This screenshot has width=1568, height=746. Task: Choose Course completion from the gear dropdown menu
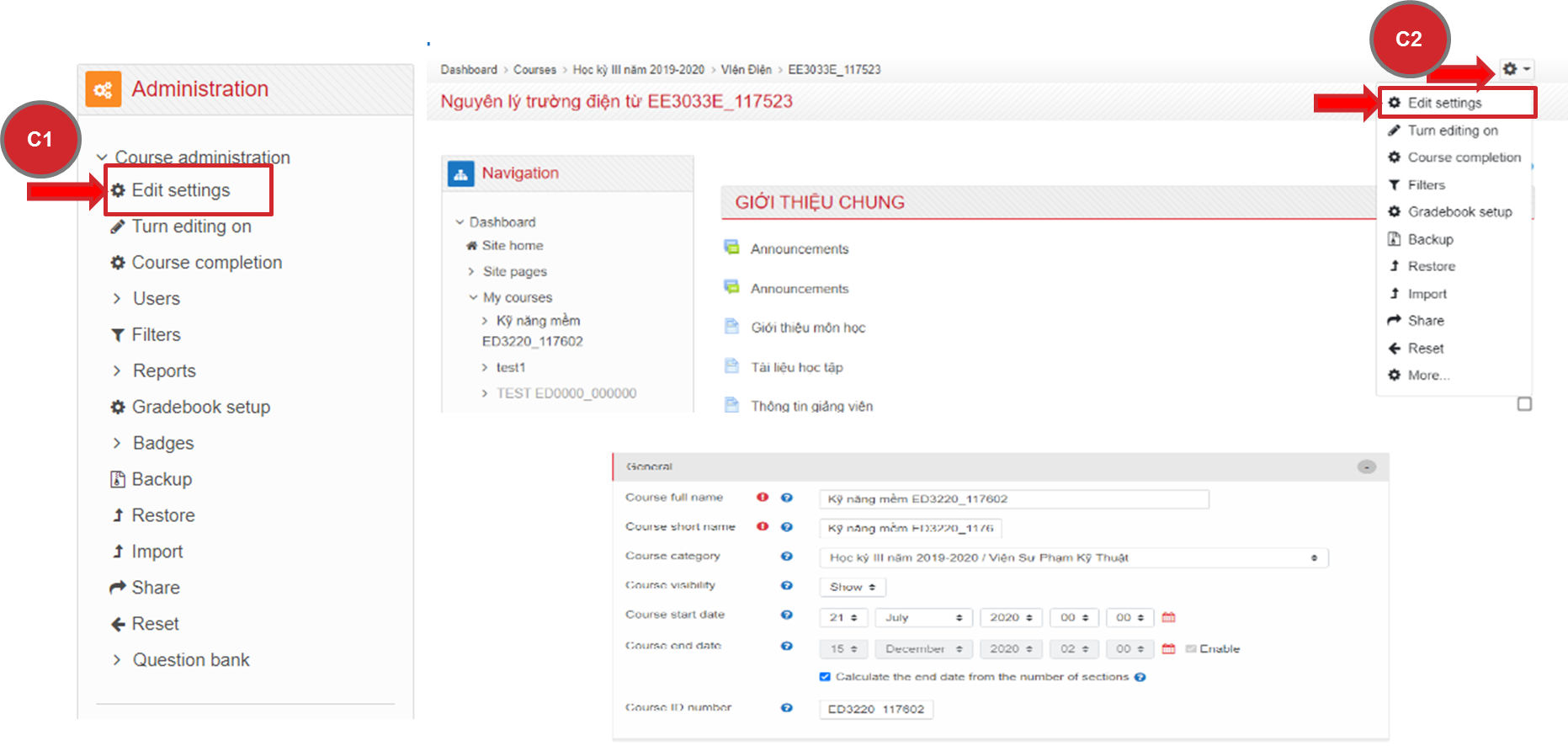(x=1464, y=157)
